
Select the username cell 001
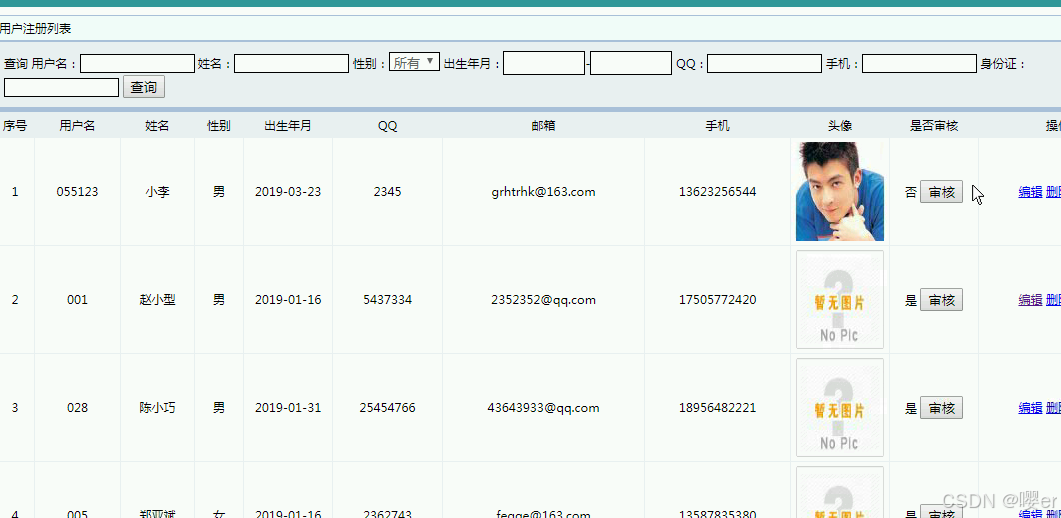click(x=77, y=300)
